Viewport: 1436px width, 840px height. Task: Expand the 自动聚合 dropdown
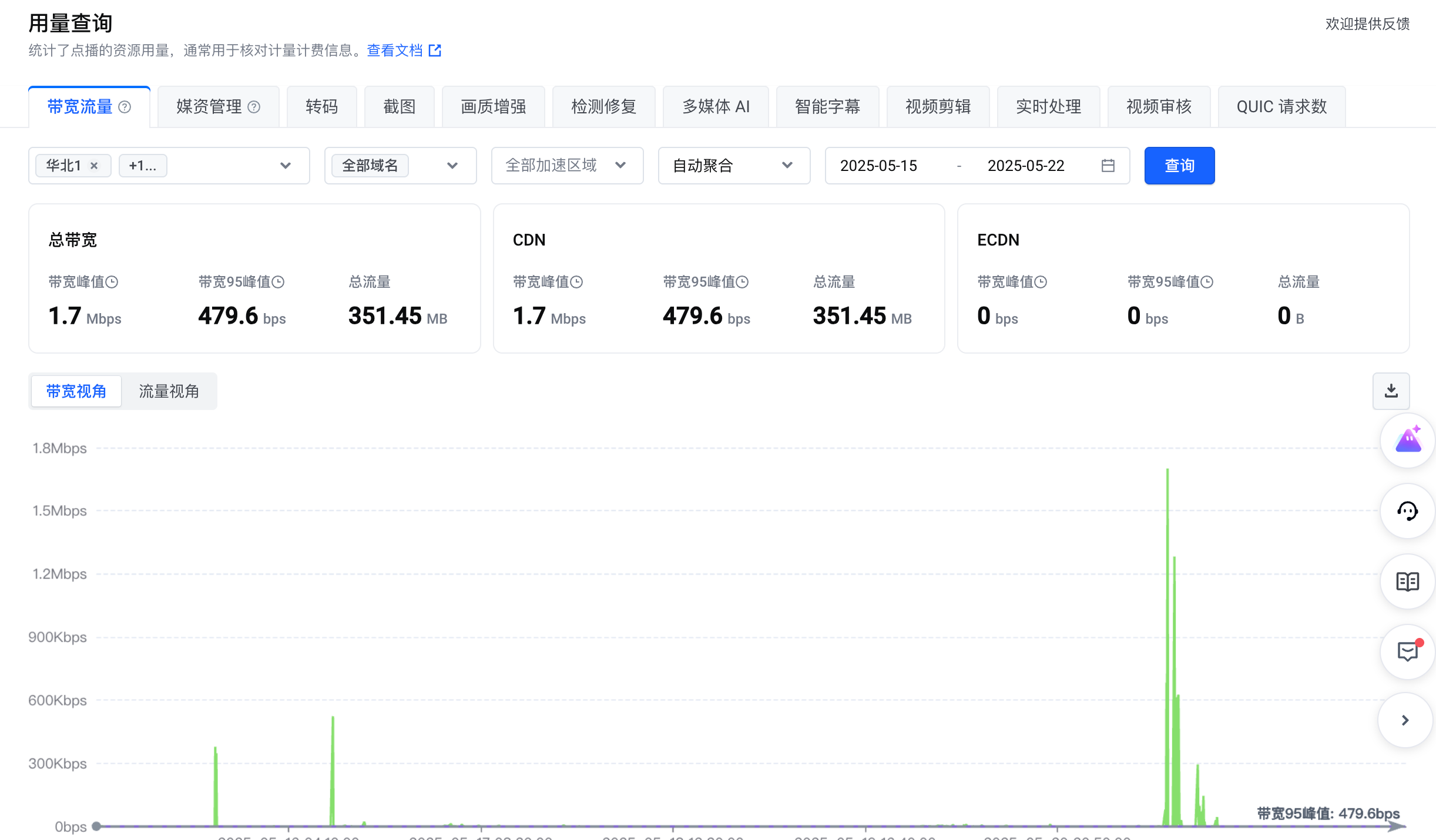[x=733, y=166]
